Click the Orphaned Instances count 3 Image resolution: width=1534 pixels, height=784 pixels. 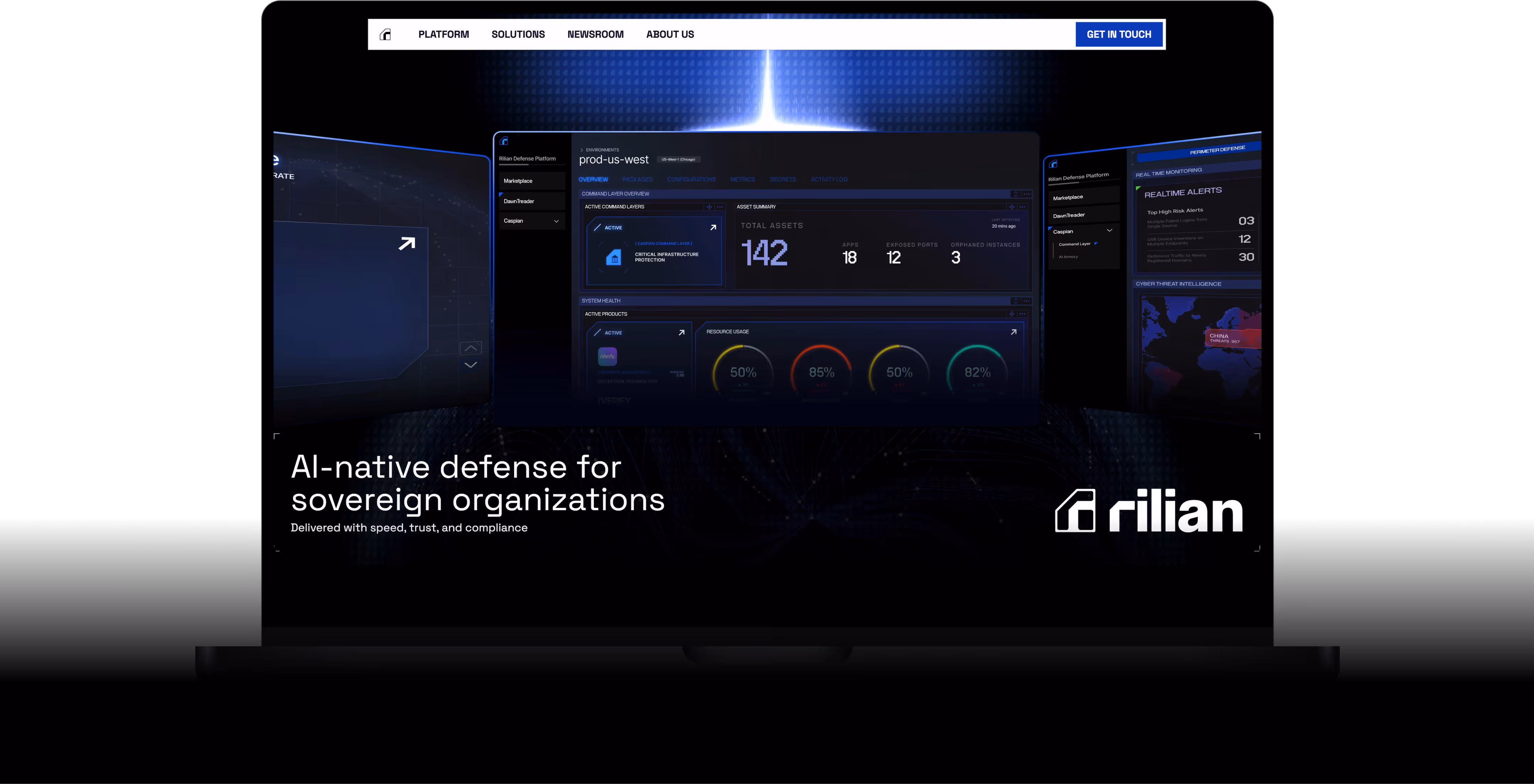pos(956,258)
